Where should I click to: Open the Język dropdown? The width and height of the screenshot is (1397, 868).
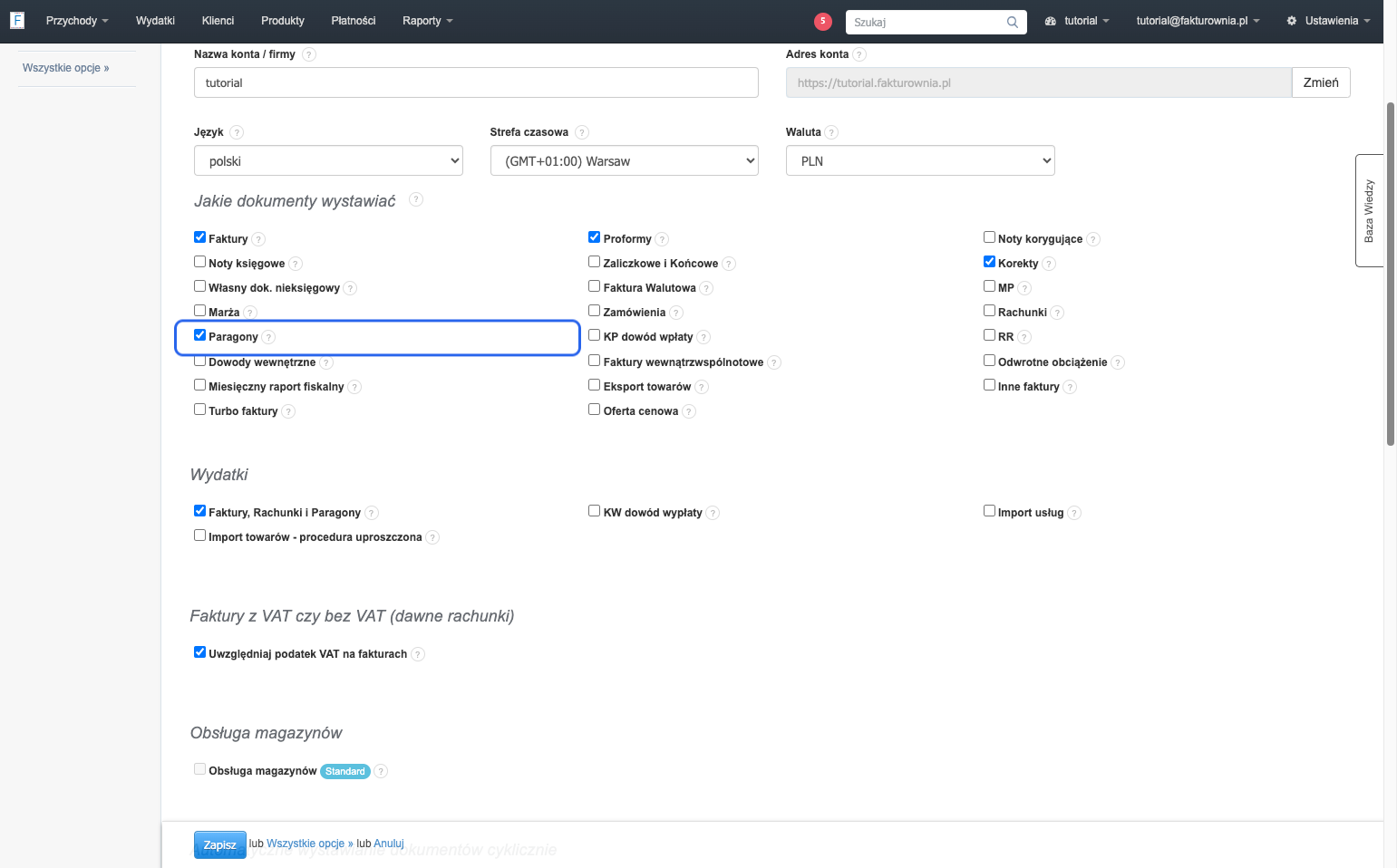click(328, 160)
